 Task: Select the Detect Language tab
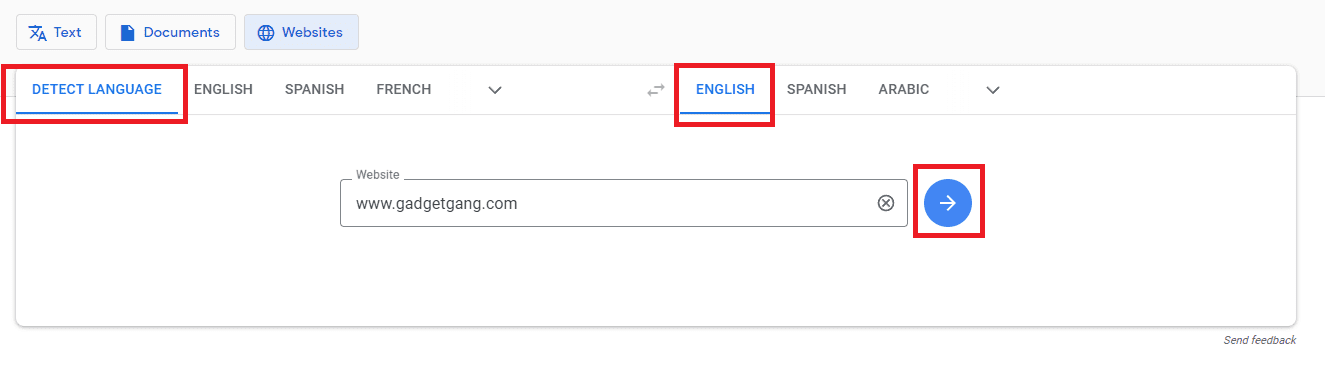point(97,89)
